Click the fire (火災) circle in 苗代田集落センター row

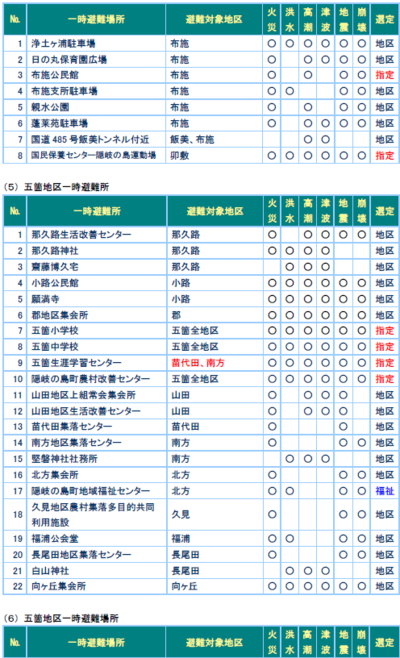click(272, 427)
